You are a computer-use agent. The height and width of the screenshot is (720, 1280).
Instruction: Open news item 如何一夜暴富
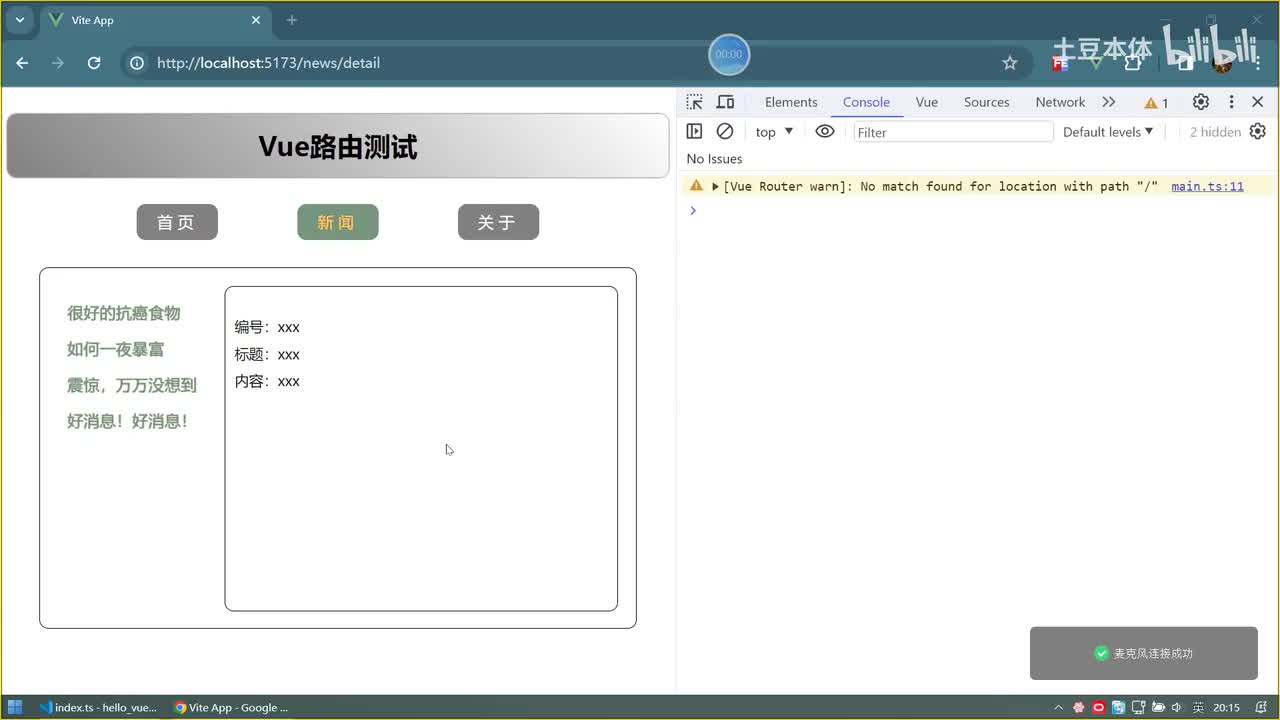tap(115, 349)
